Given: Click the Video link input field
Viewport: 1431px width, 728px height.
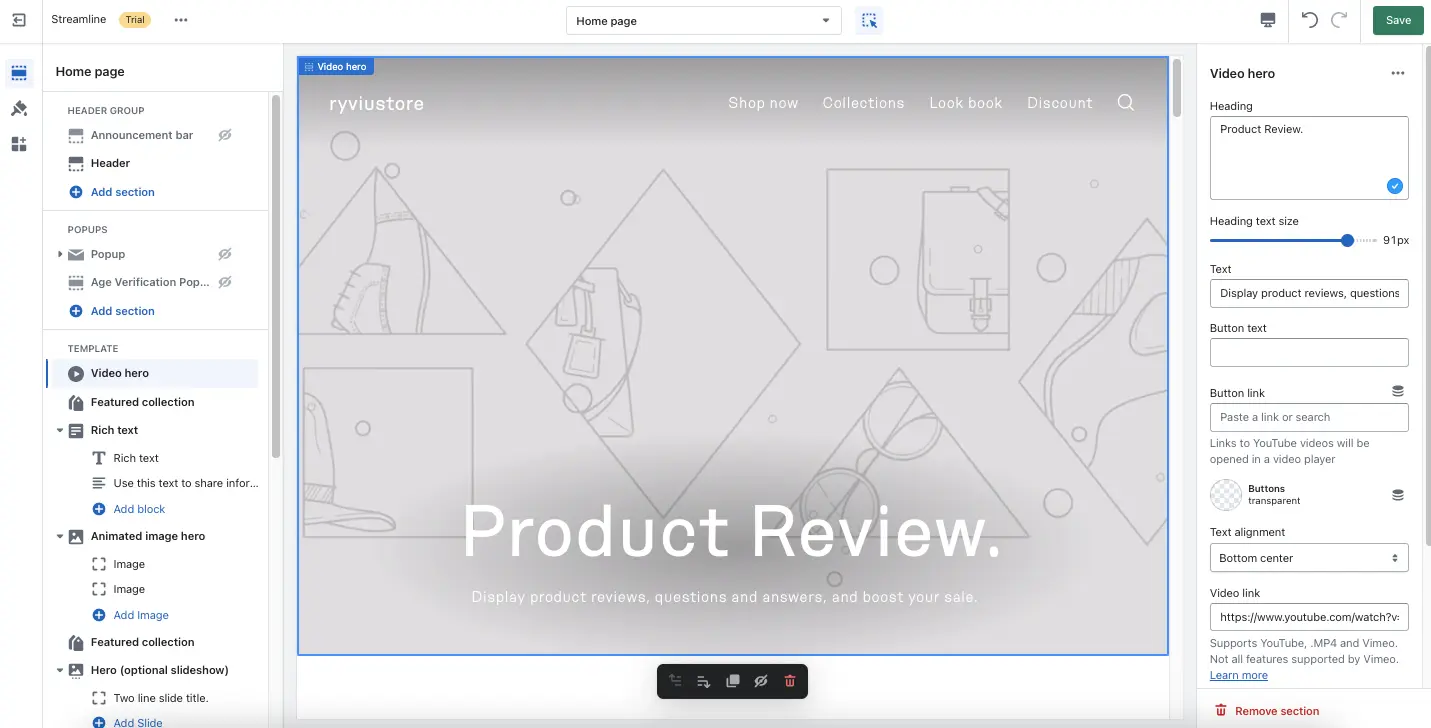Looking at the screenshot, I should point(1308,617).
